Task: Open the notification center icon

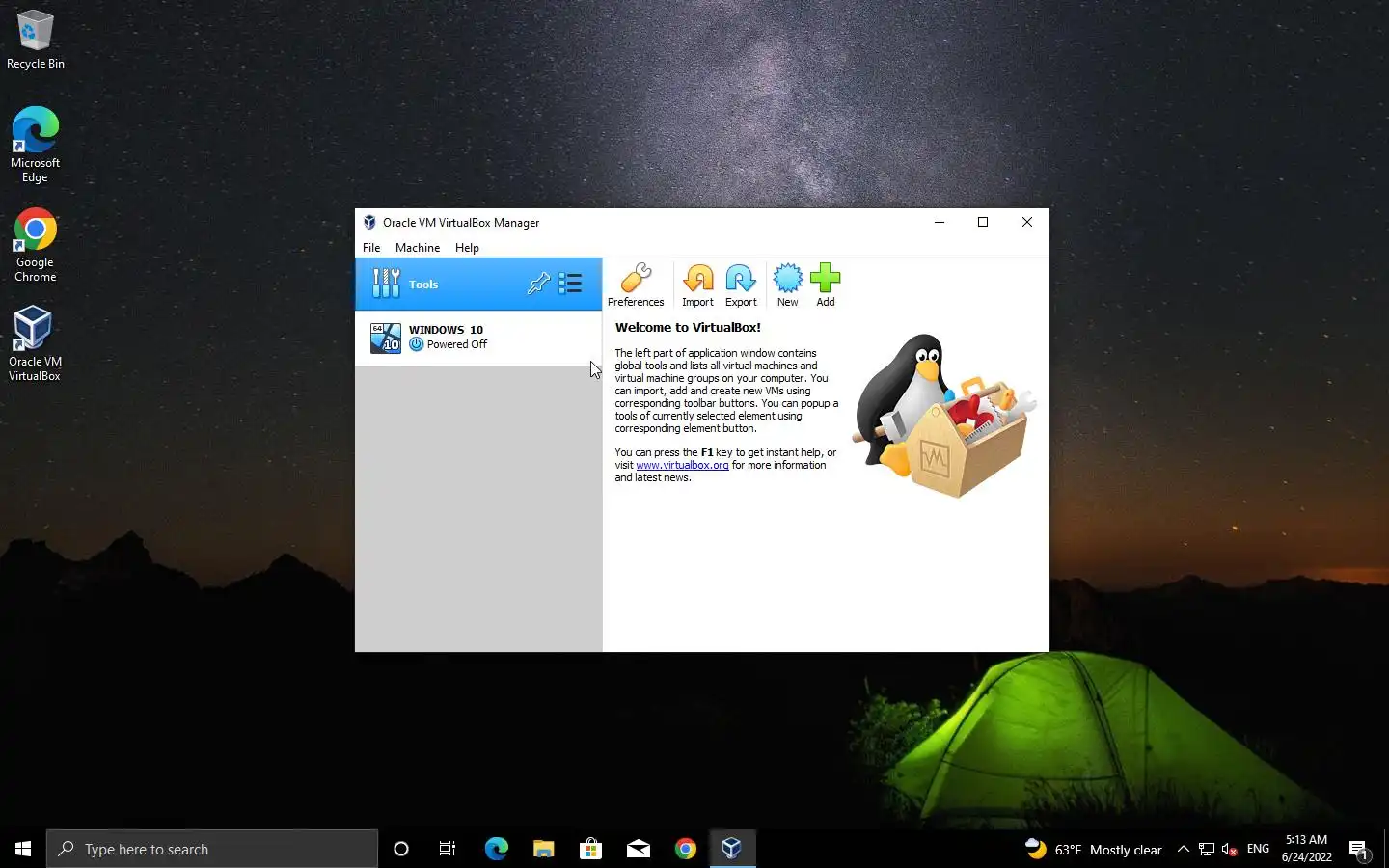Action: [x=1359, y=850]
